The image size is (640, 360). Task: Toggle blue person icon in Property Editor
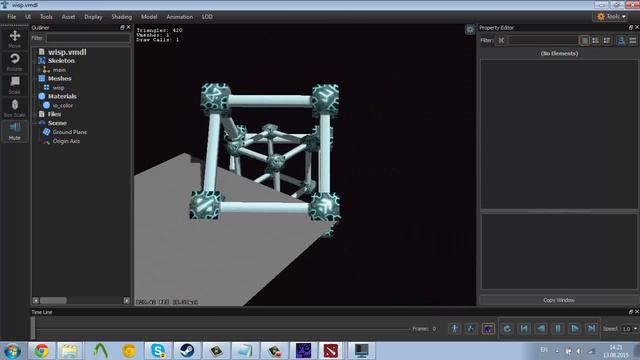click(x=621, y=40)
